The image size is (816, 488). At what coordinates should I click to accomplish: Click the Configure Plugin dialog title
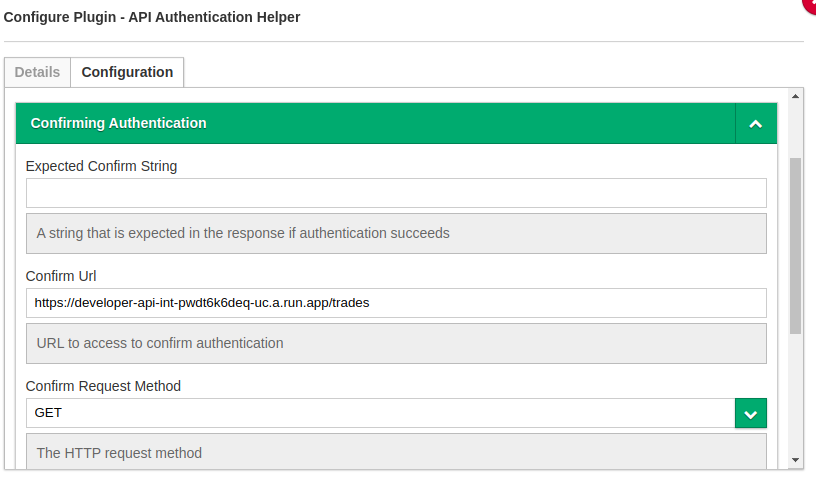(x=152, y=17)
